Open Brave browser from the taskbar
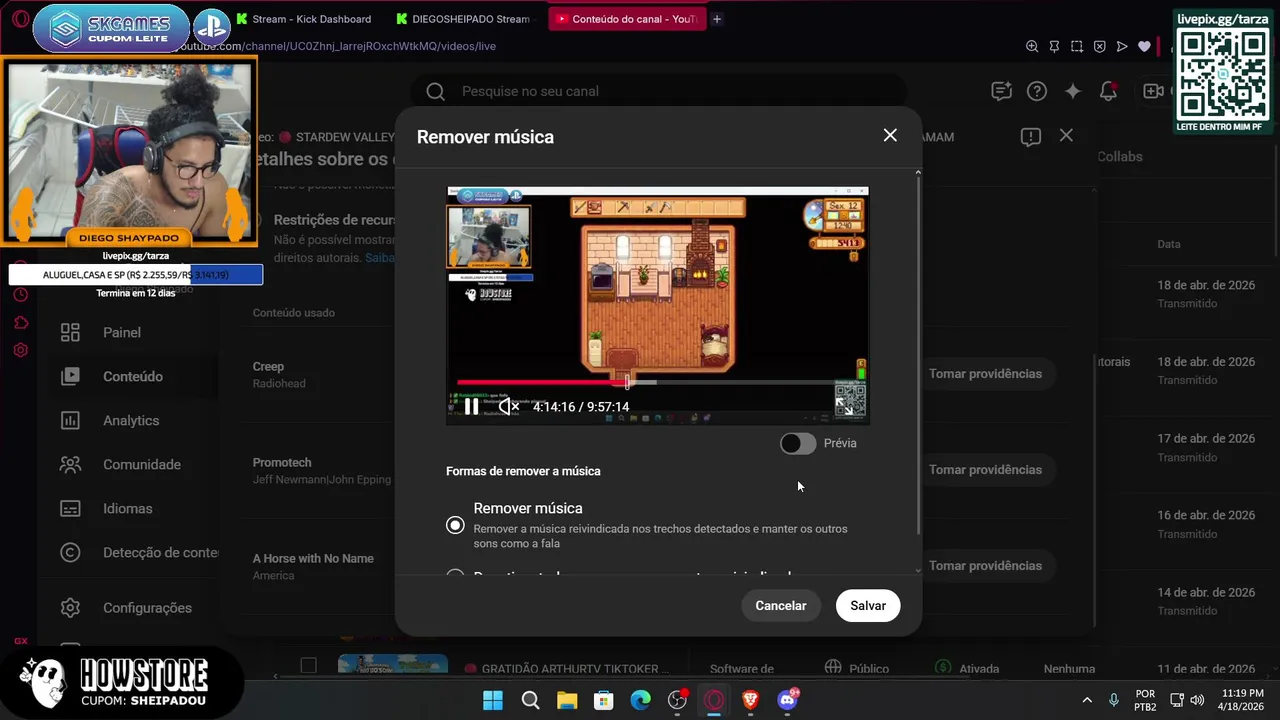The width and height of the screenshot is (1280, 720). click(751, 700)
